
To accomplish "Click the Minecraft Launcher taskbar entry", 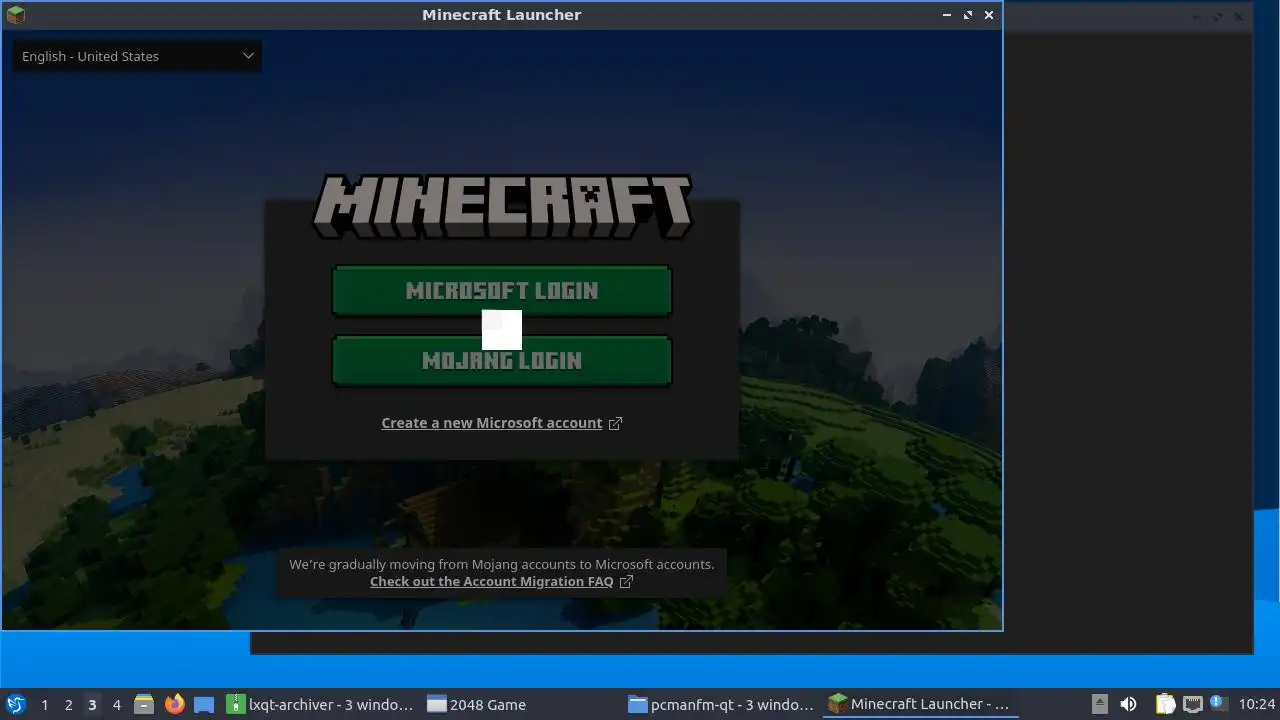I will (x=920, y=704).
